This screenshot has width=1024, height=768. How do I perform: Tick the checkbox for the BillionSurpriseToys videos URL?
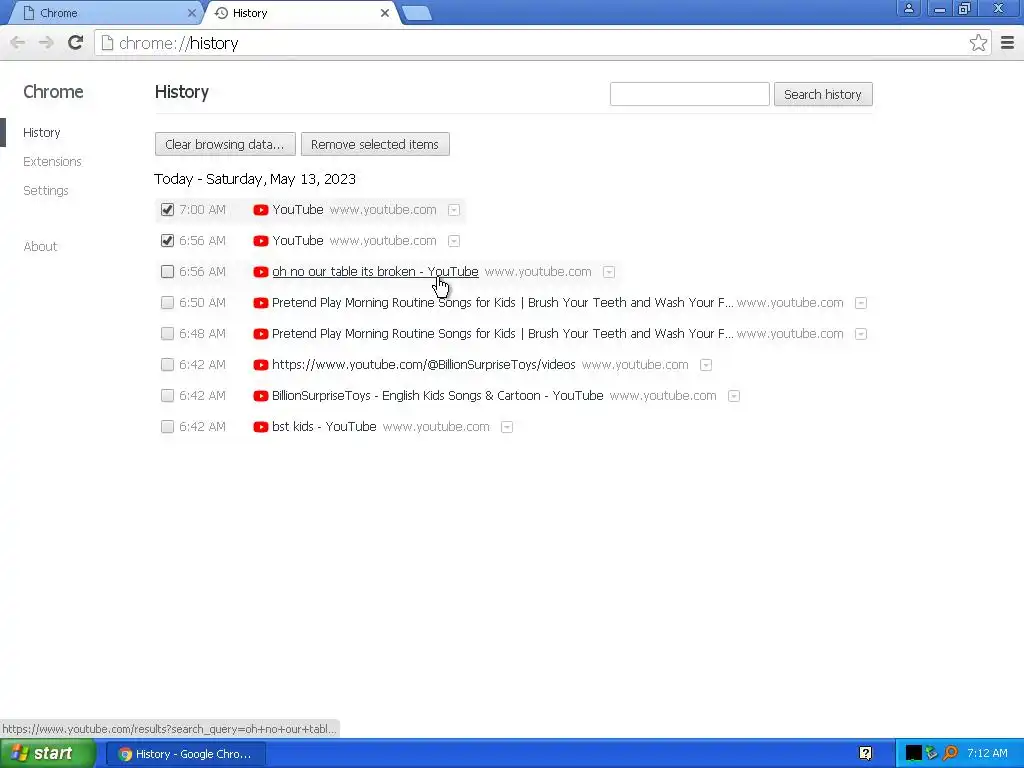coord(167,365)
